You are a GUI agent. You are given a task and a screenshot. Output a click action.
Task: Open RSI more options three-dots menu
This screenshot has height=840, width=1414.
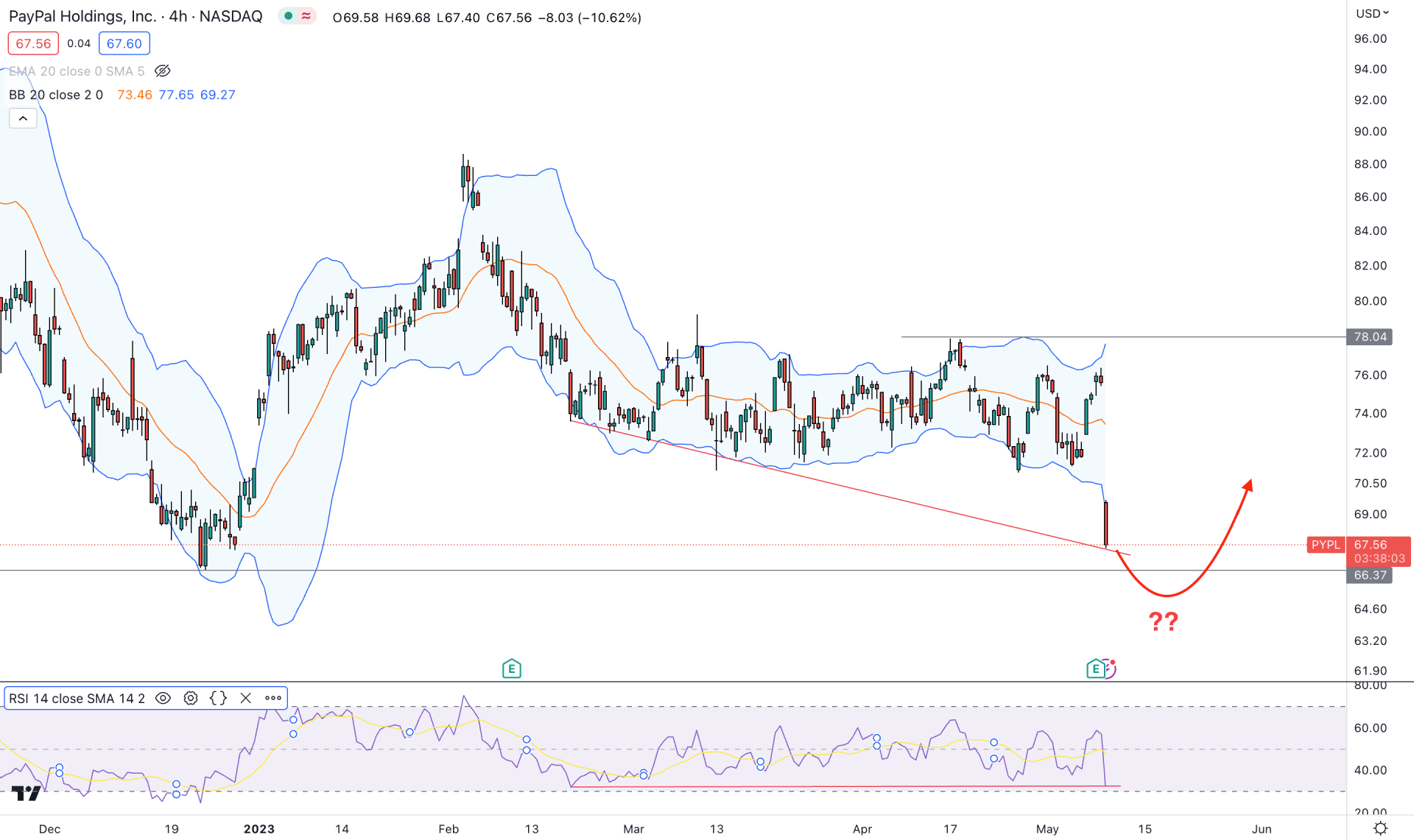coord(273,698)
